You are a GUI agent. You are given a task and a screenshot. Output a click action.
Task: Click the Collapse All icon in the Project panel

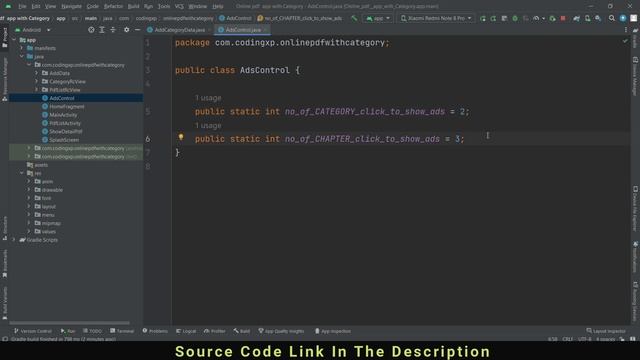113,30
